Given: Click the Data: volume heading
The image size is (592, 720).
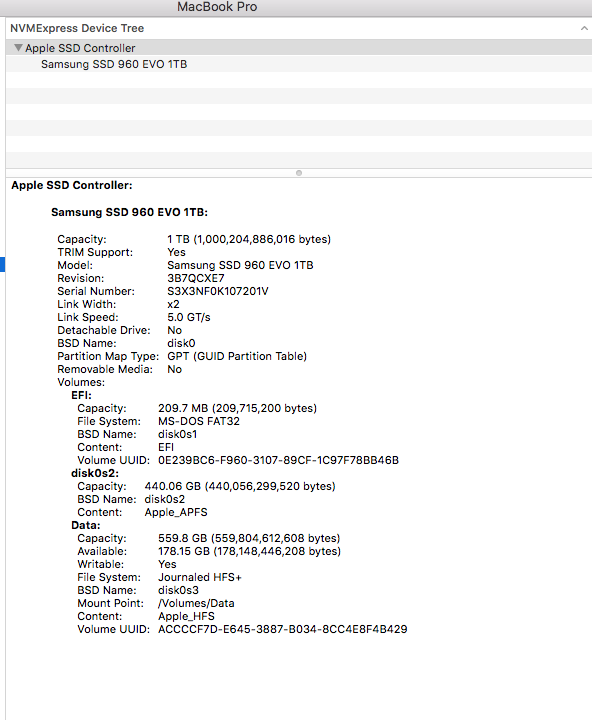Looking at the screenshot, I should pyautogui.click(x=86, y=525).
